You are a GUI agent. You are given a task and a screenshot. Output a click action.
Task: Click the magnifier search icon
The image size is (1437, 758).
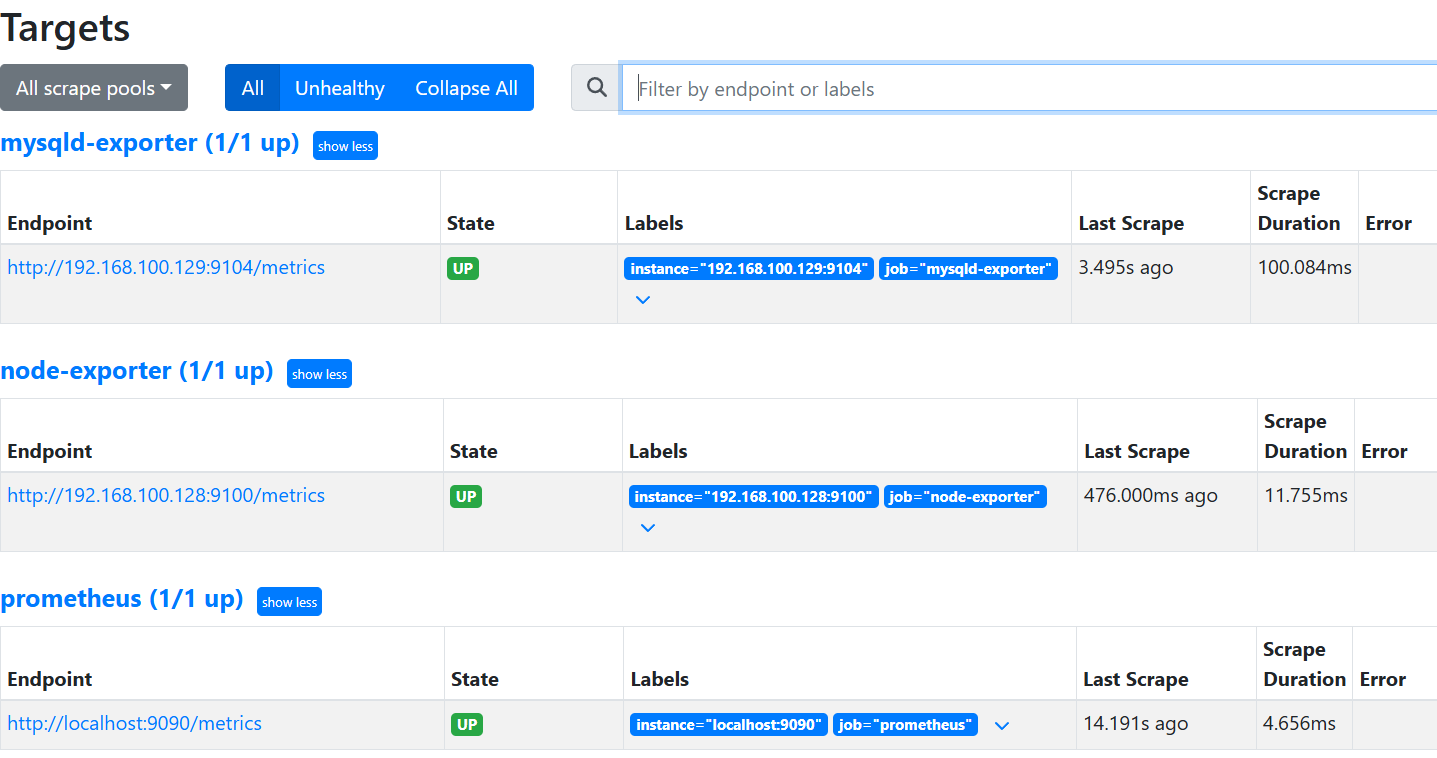[597, 88]
